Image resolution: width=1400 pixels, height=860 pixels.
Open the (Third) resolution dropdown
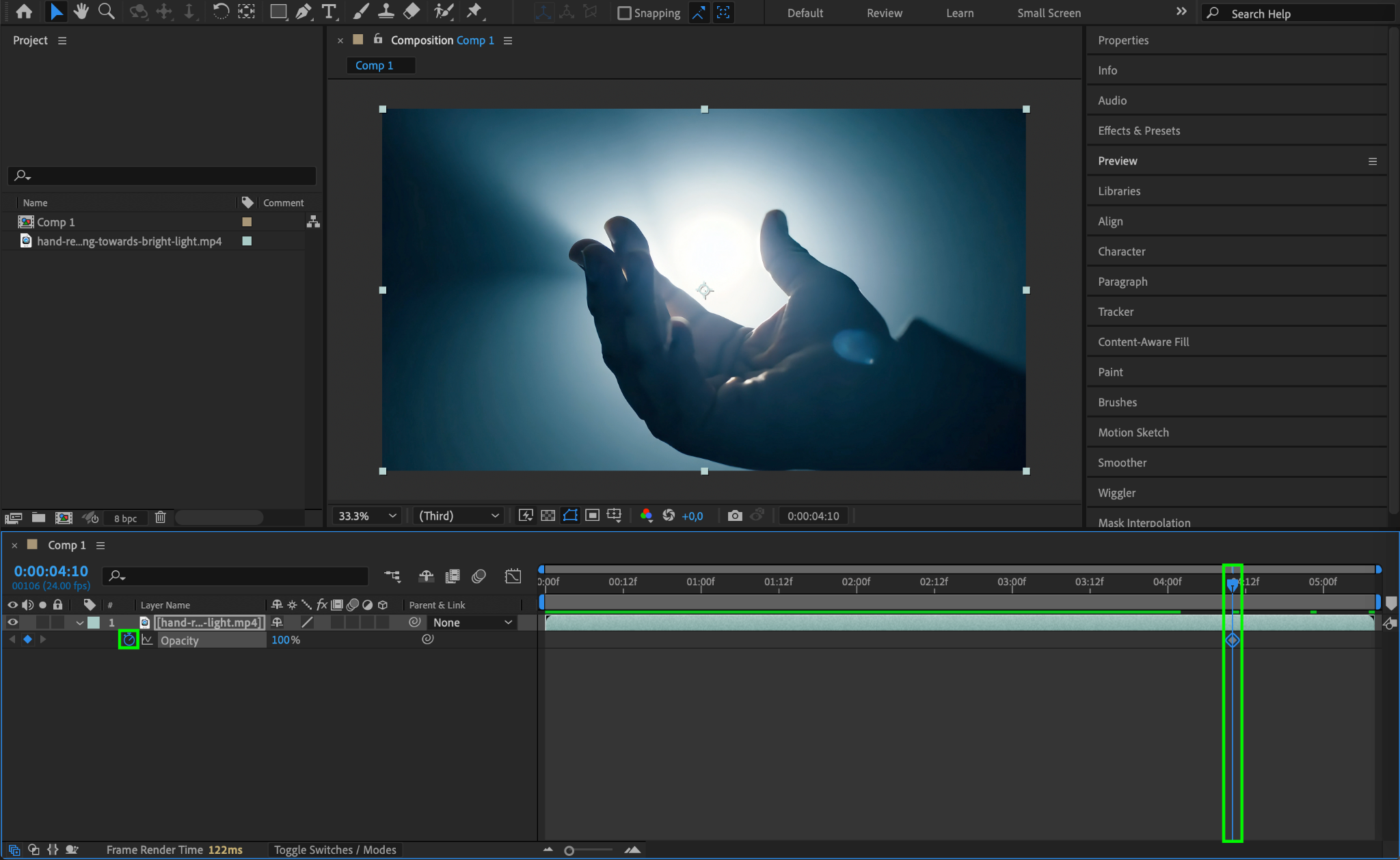(x=459, y=515)
